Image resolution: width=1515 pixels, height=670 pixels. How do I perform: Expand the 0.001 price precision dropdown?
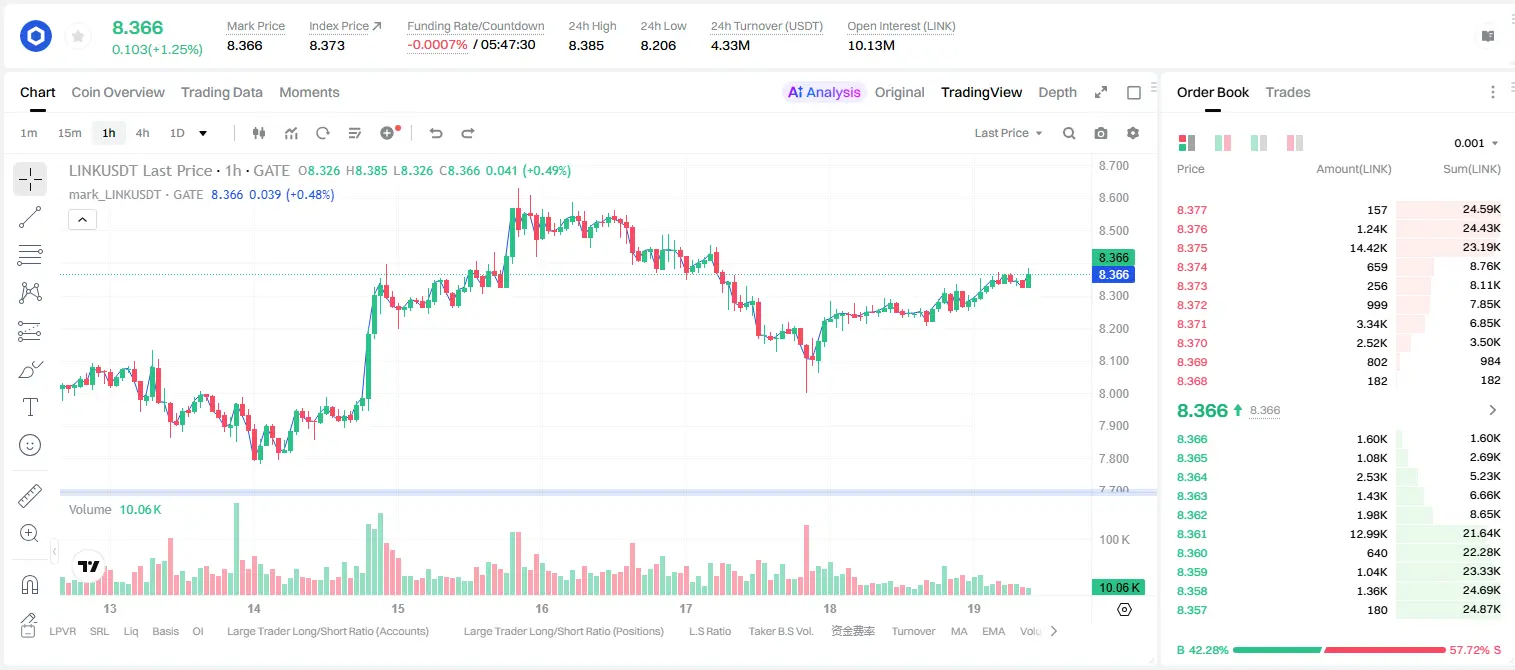tap(1476, 143)
